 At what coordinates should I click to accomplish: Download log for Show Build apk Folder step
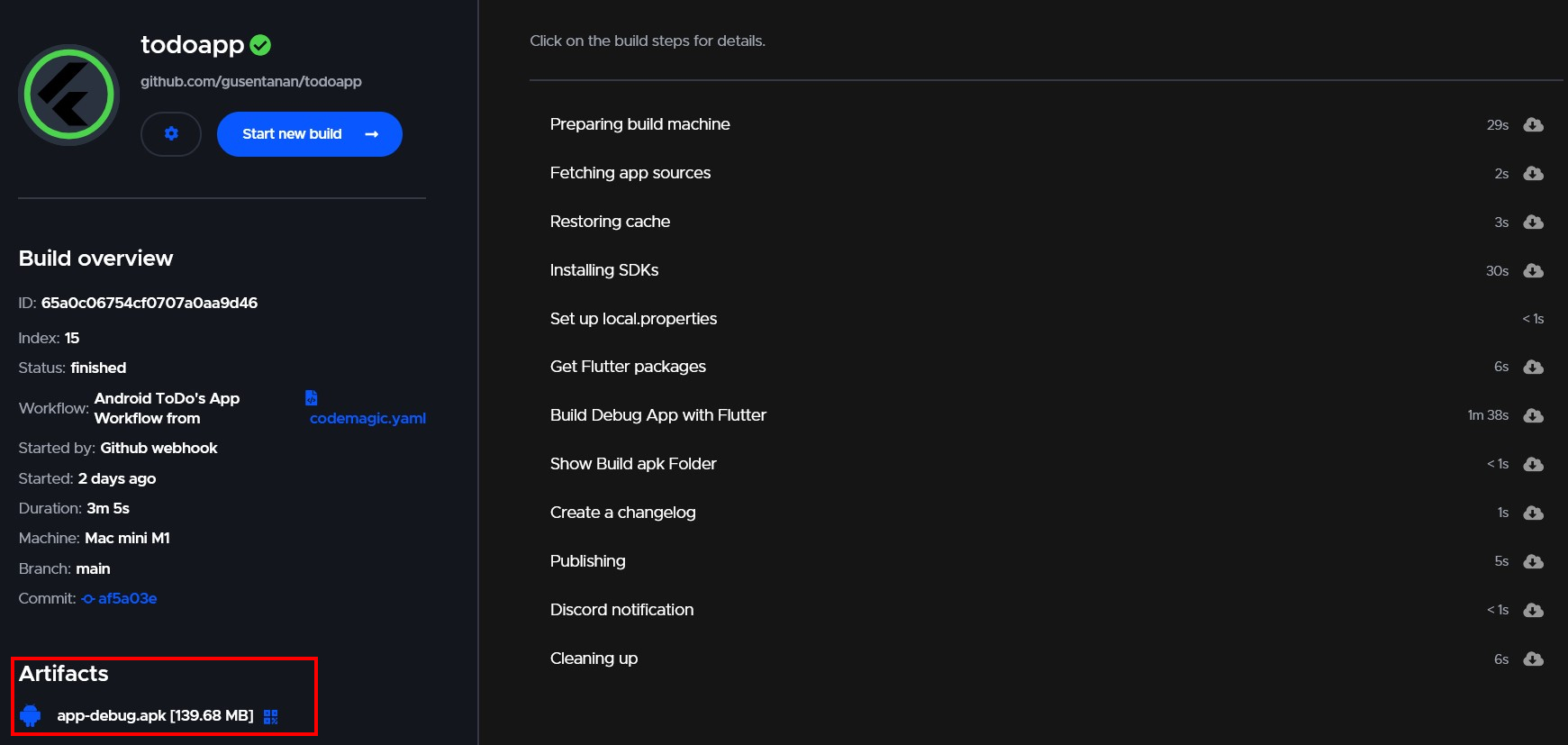pos(1533,464)
